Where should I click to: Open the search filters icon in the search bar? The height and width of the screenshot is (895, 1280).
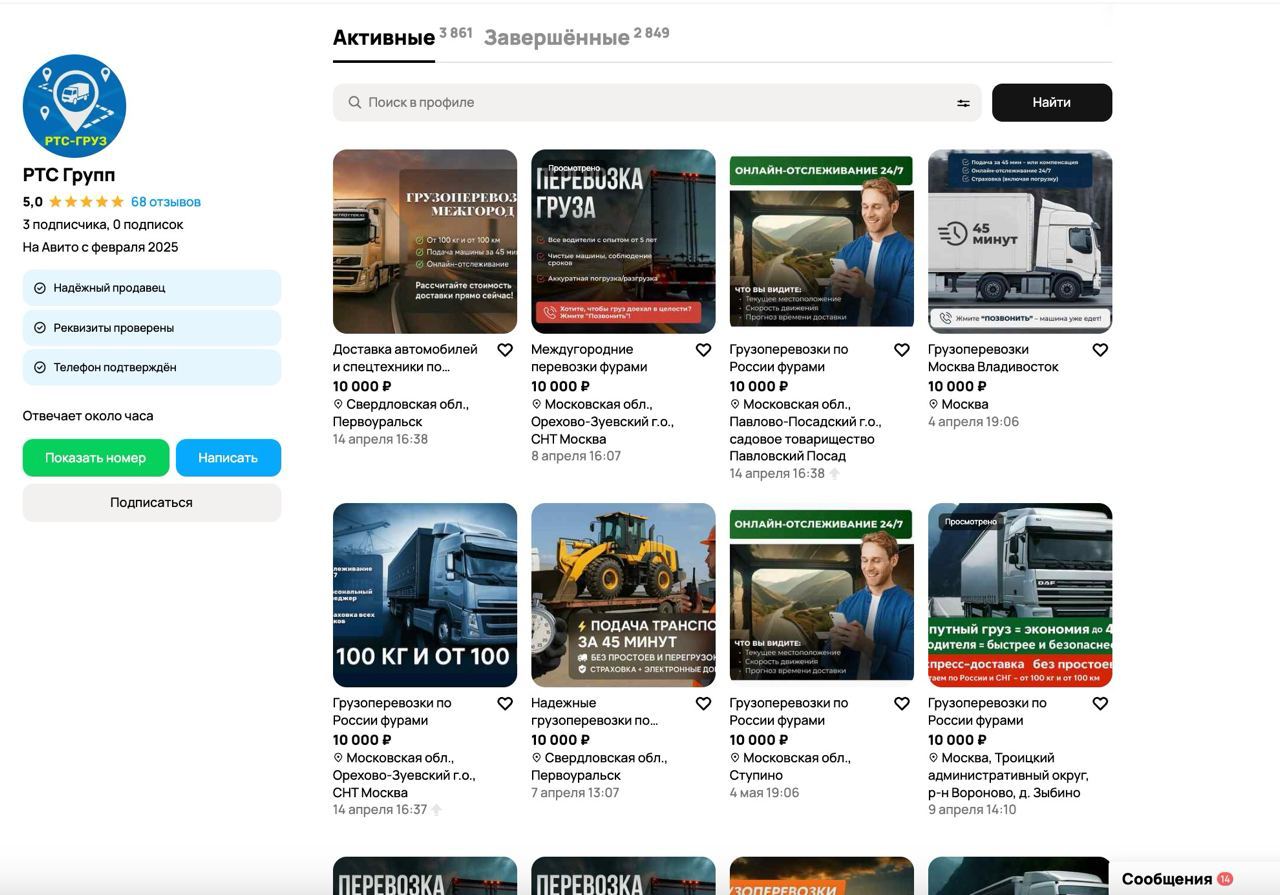click(x=963, y=103)
